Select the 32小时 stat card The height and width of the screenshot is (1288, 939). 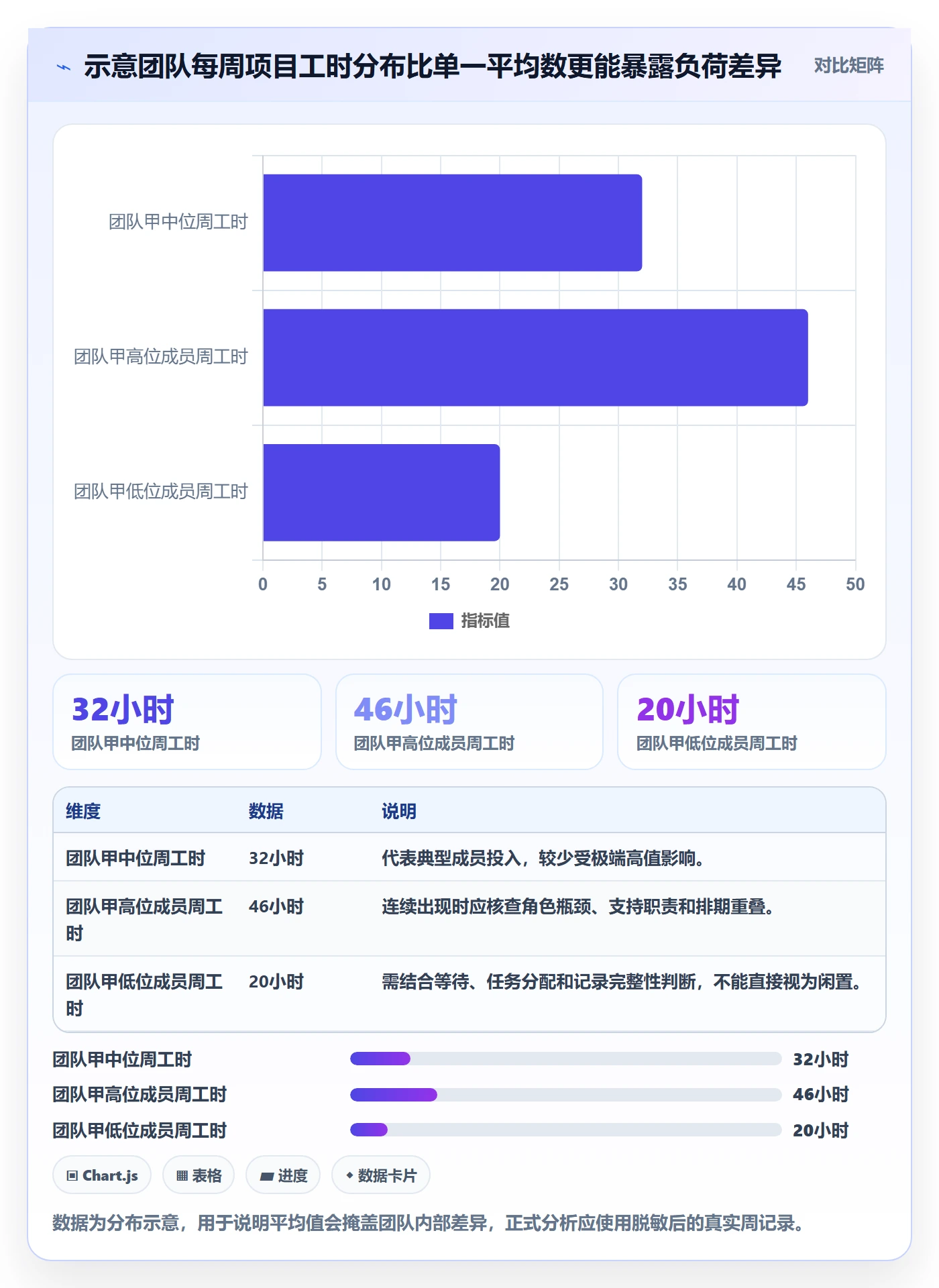tap(187, 722)
